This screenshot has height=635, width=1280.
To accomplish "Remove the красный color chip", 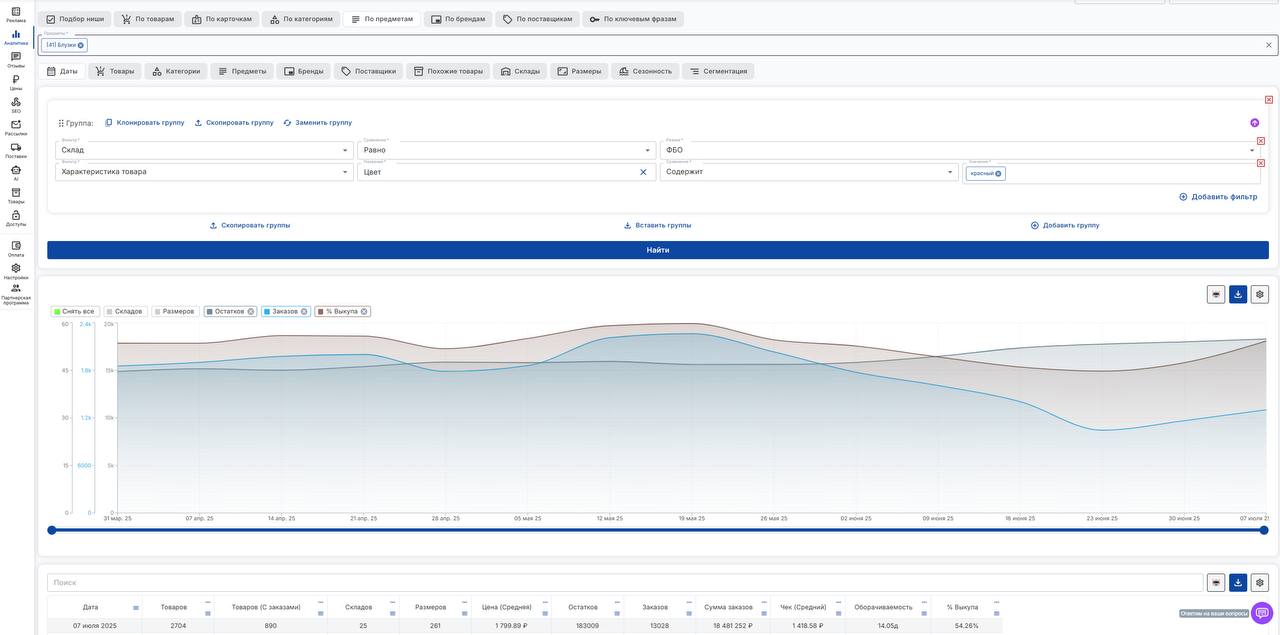I will pos(998,174).
